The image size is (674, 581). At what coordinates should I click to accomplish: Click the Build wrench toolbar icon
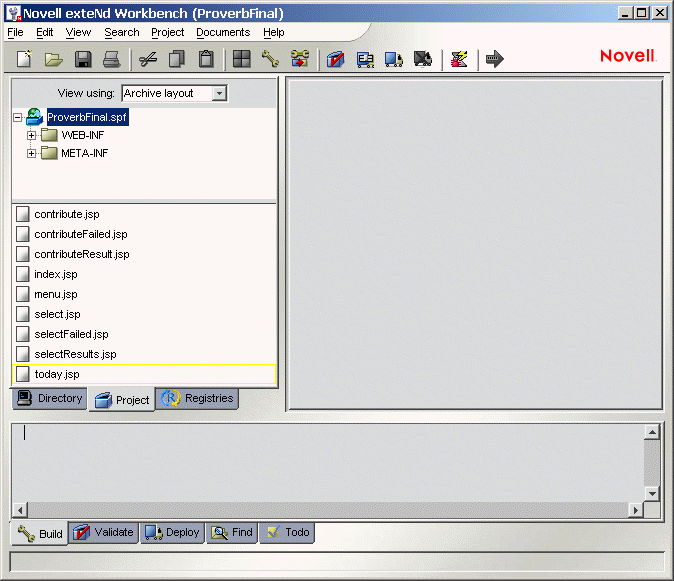click(270, 60)
